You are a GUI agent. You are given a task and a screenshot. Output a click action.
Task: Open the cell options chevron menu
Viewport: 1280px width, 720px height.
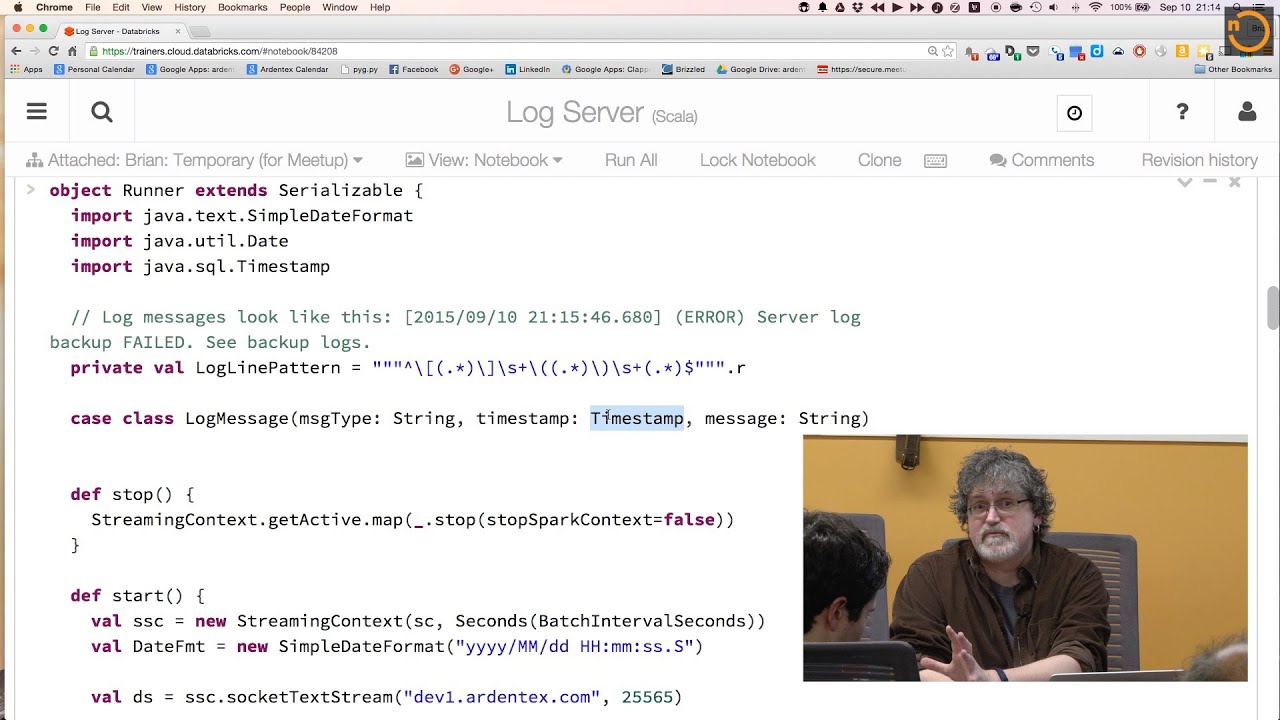click(1185, 182)
